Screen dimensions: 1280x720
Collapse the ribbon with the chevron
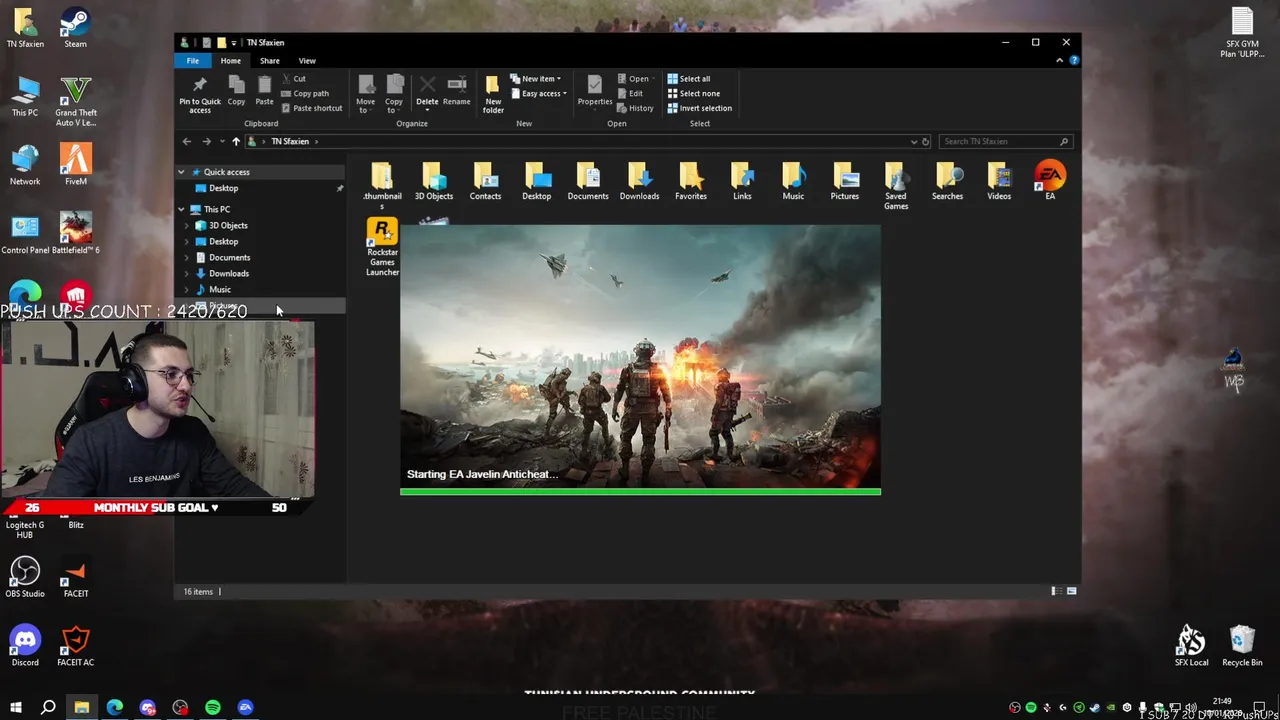tap(1059, 61)
